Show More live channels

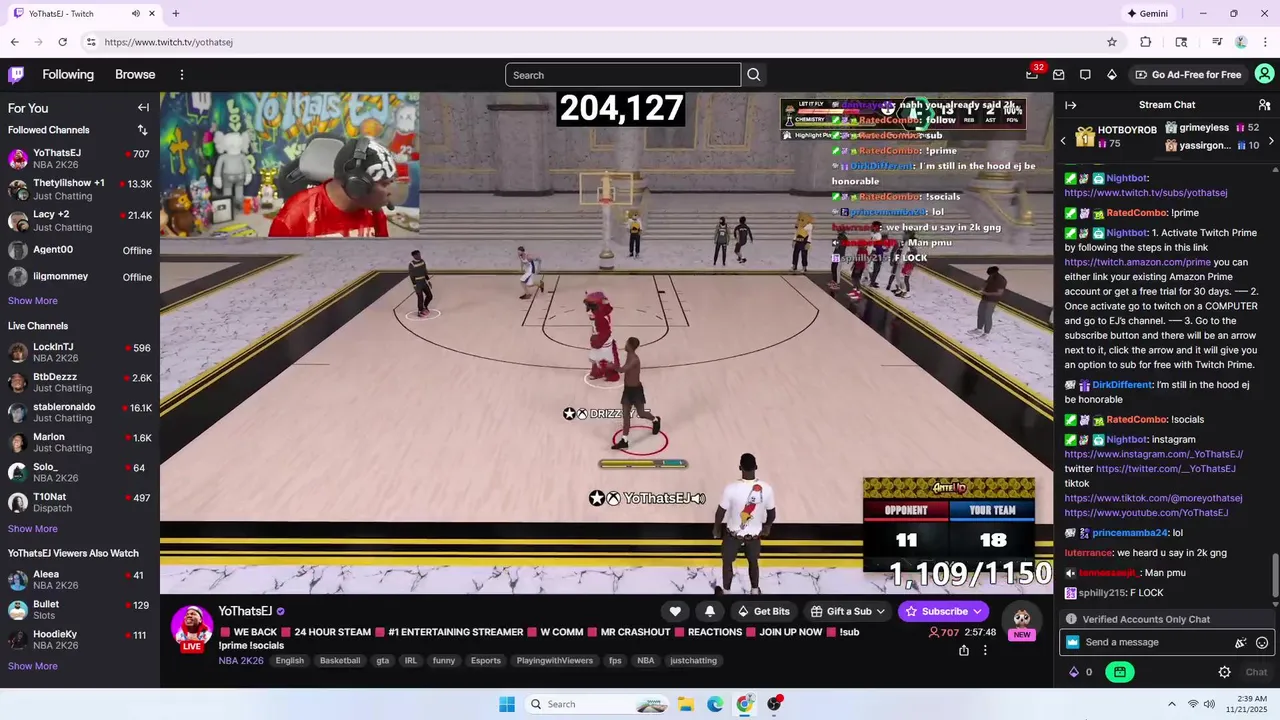click(33, 529)
